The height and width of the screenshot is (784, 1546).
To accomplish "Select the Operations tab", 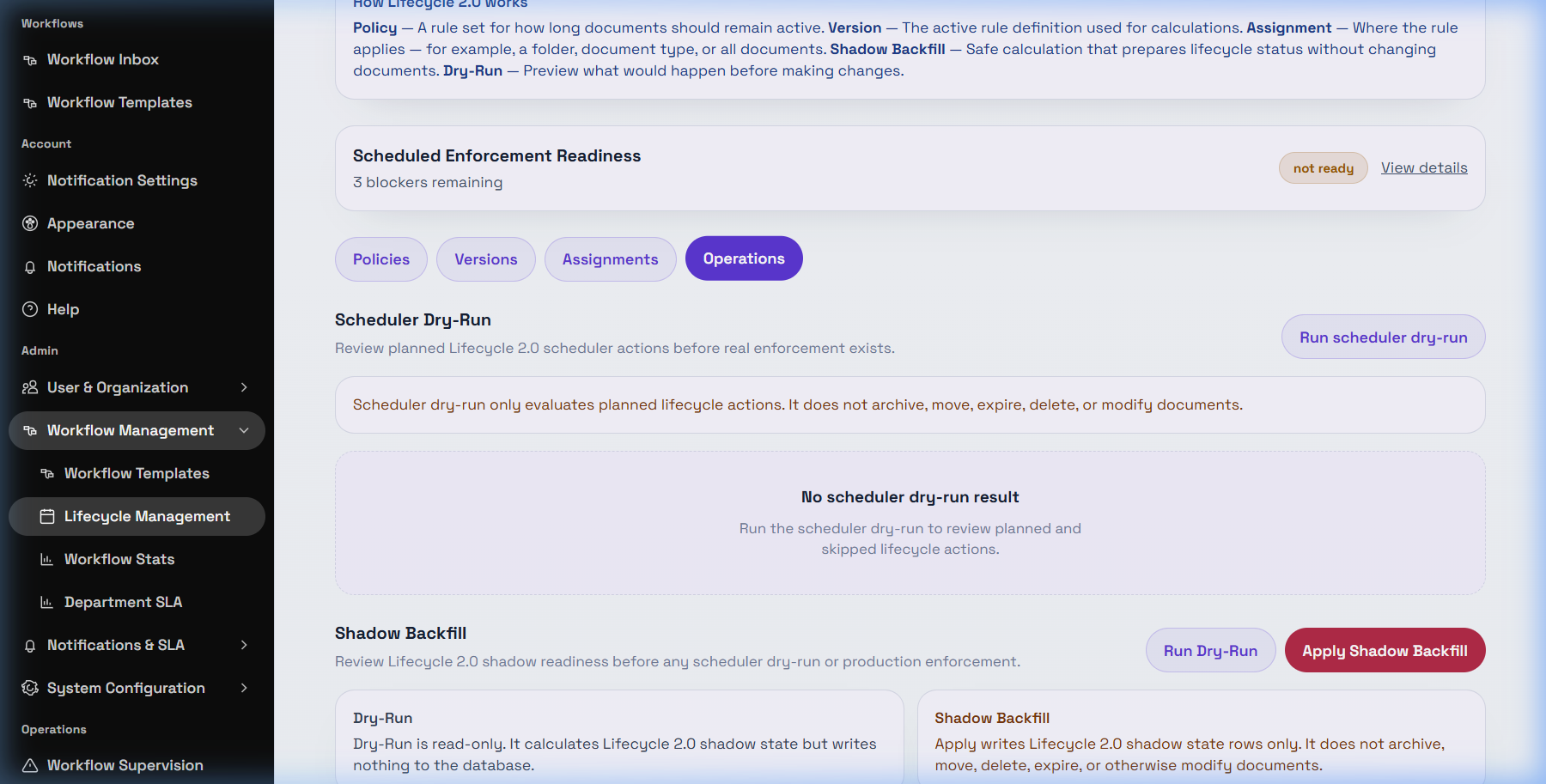I will click(744, 258).
